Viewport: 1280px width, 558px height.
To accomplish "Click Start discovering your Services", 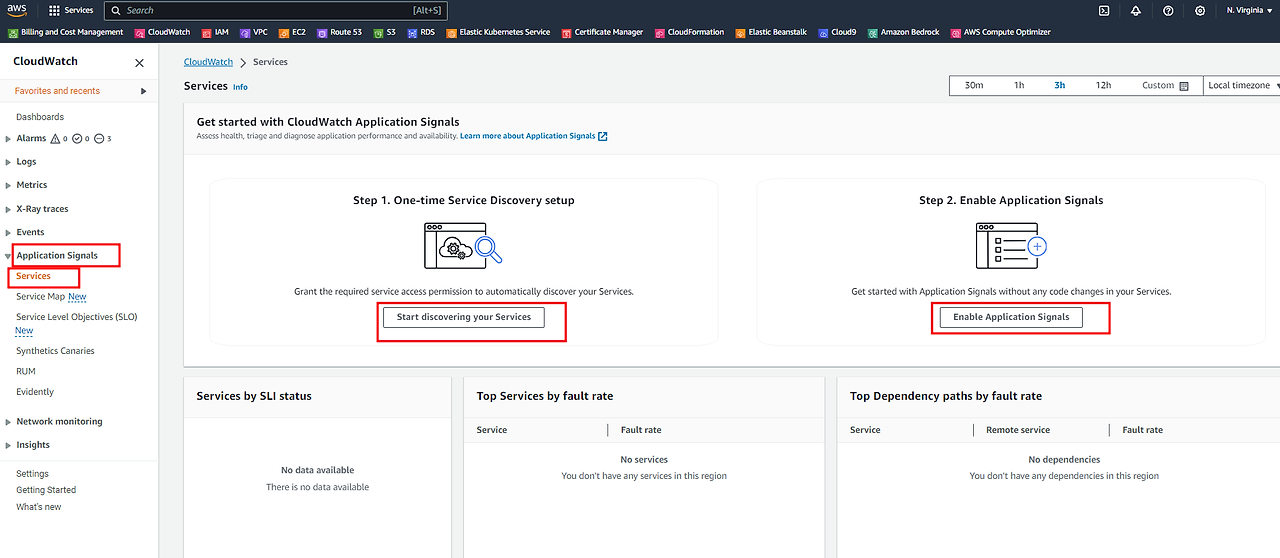I will 463,317.
